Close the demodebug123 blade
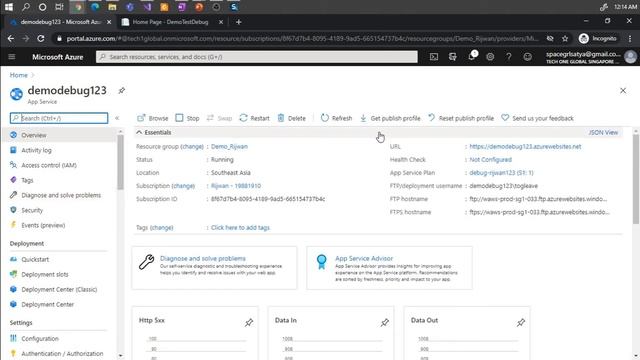 point(623,91)
